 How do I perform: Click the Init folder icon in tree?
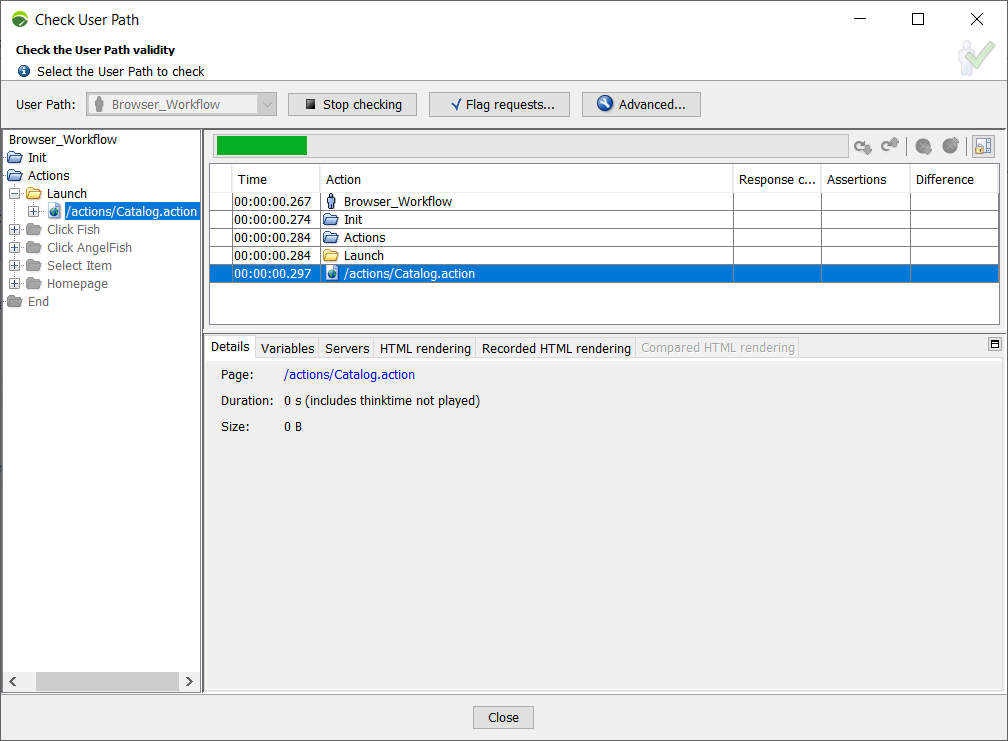tap(14, 158)
